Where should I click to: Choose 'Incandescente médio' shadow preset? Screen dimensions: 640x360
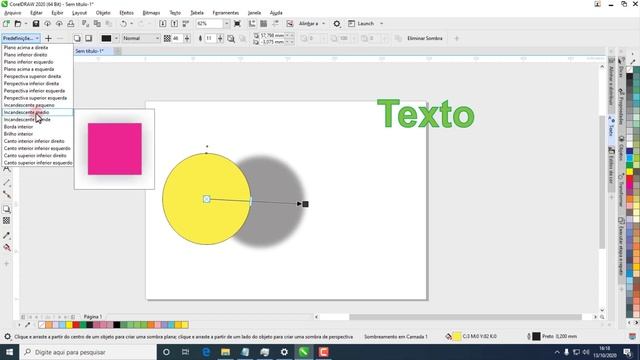(37, 112)
